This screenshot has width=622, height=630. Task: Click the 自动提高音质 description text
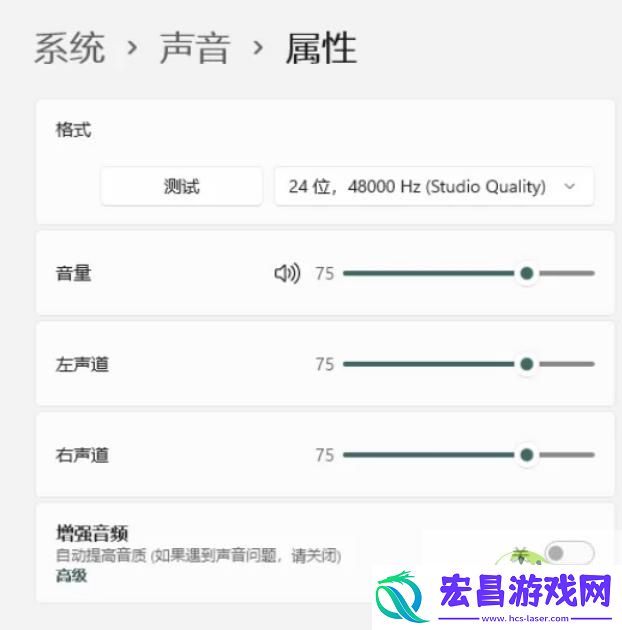click(x=198, y=556)
